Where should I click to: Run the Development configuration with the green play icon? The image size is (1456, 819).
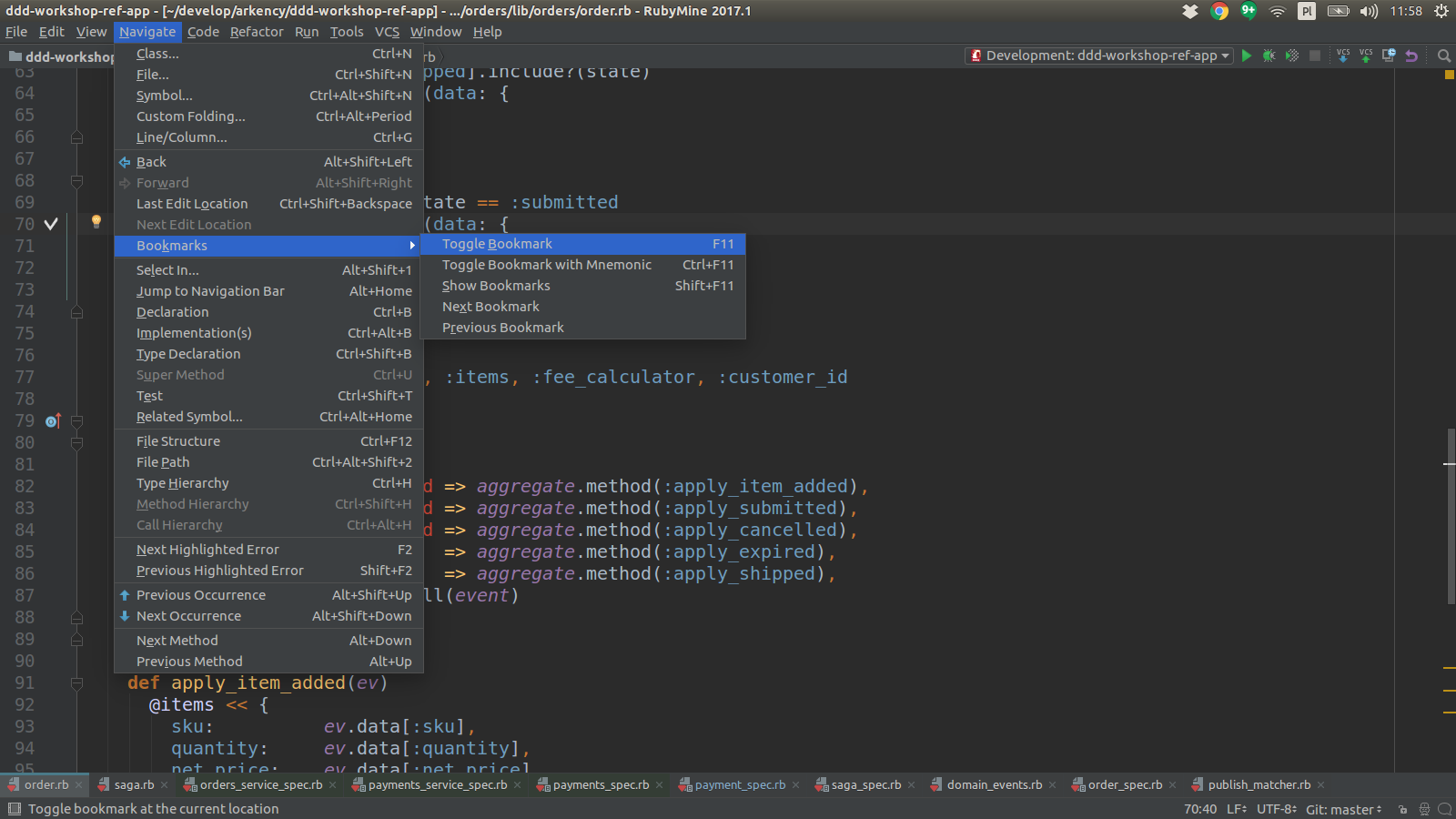tap(1247, 56)
